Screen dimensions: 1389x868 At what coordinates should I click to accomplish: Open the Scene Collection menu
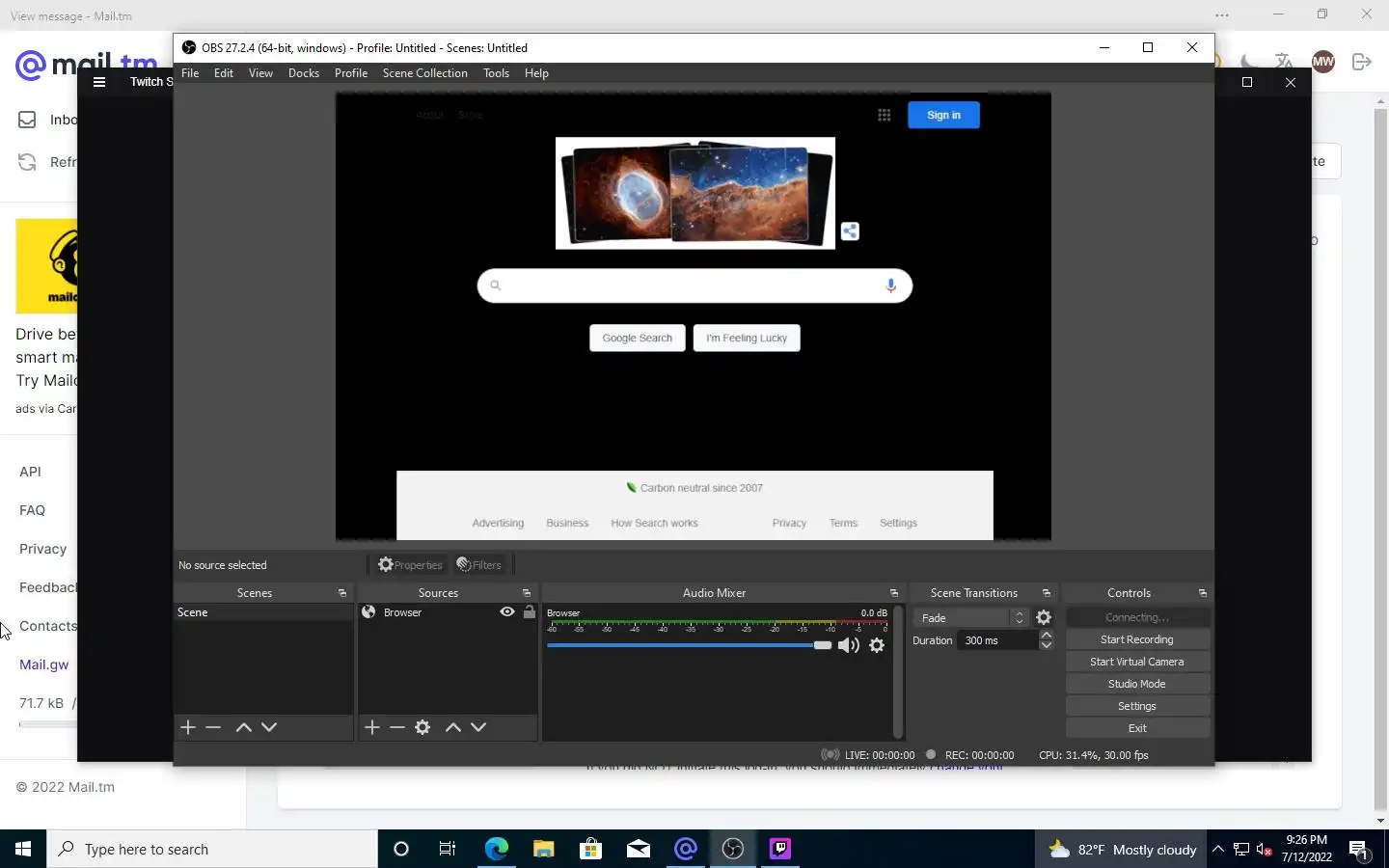click(x=424, y=73)
